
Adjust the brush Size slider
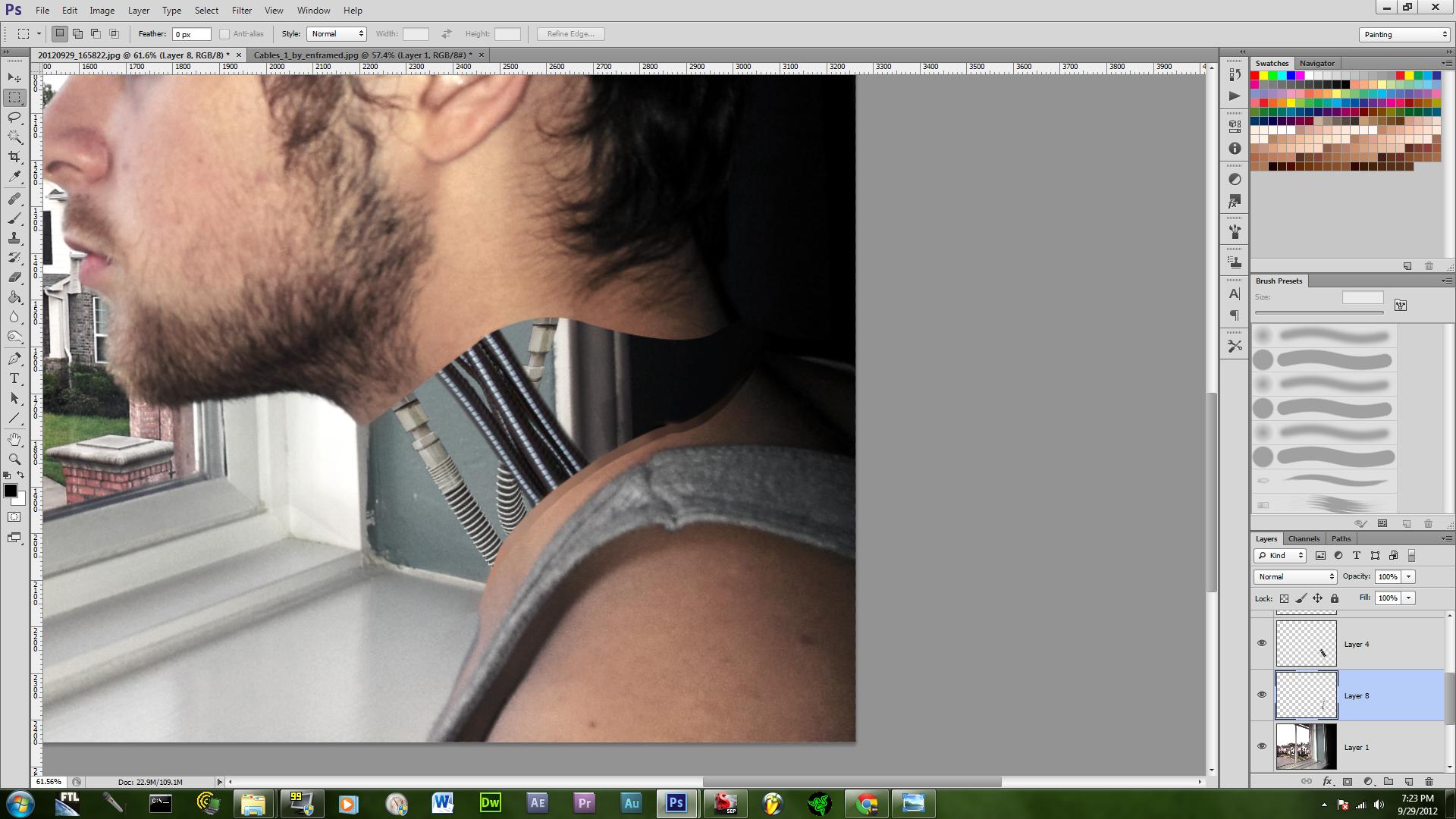click(1319, 312)
